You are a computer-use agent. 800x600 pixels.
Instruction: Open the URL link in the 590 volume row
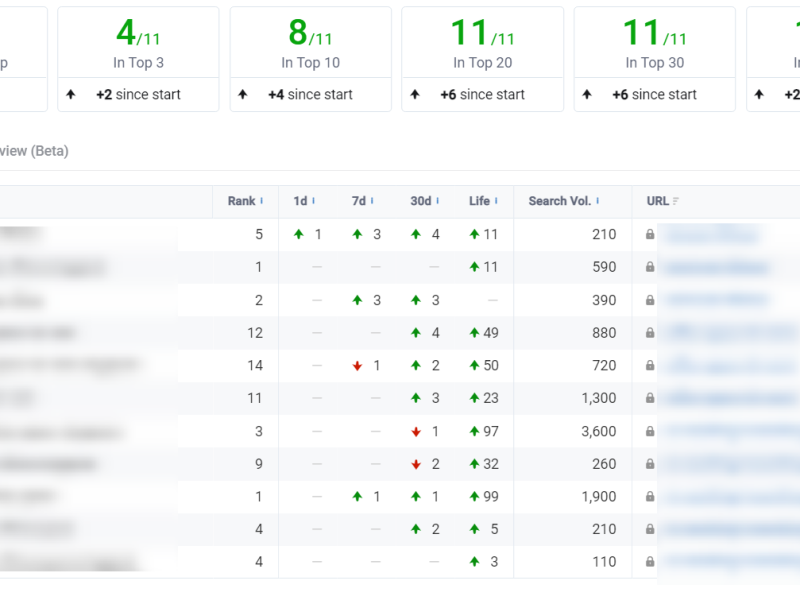(716, 267)
